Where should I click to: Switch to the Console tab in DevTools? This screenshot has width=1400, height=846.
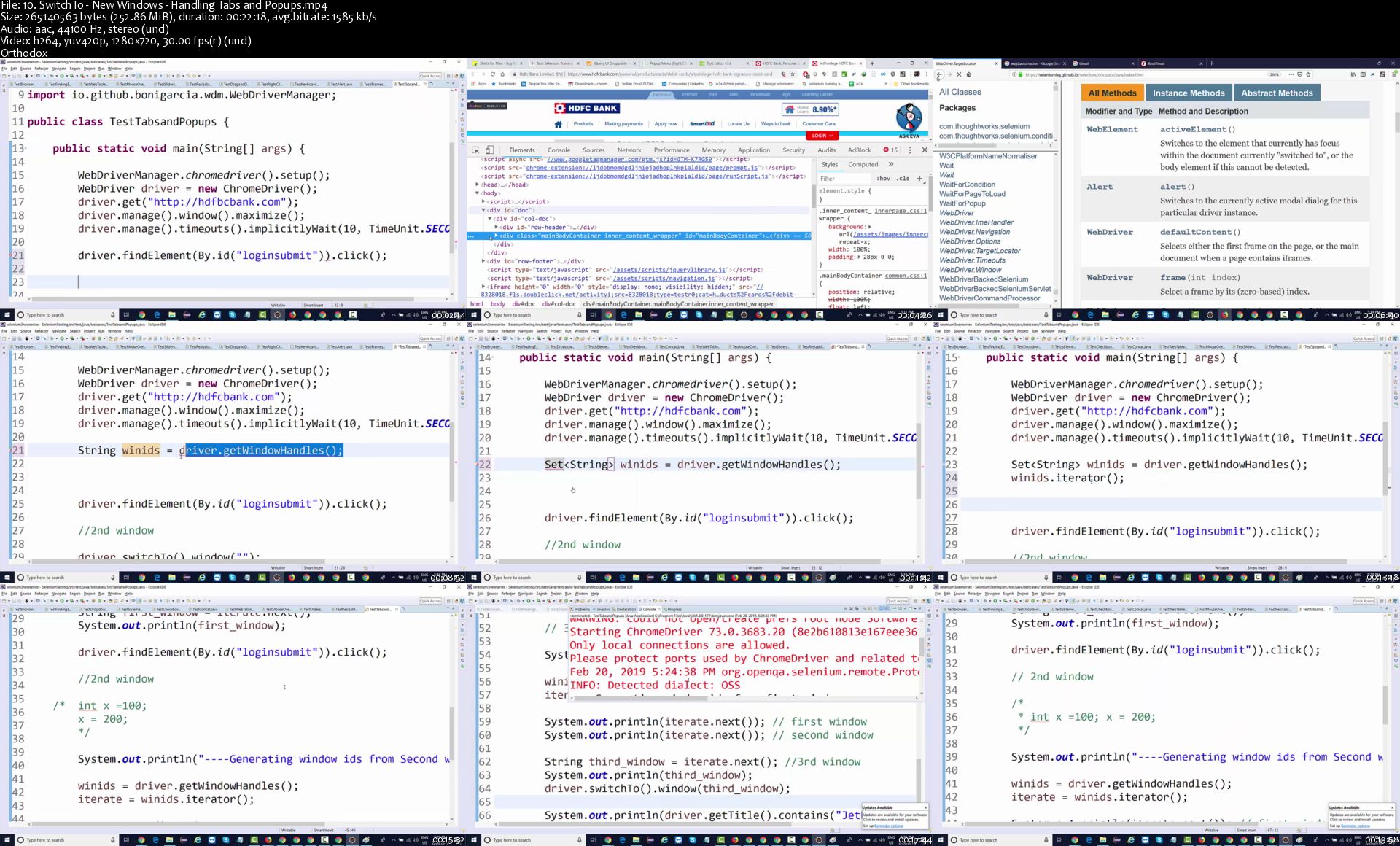[559, 150]
